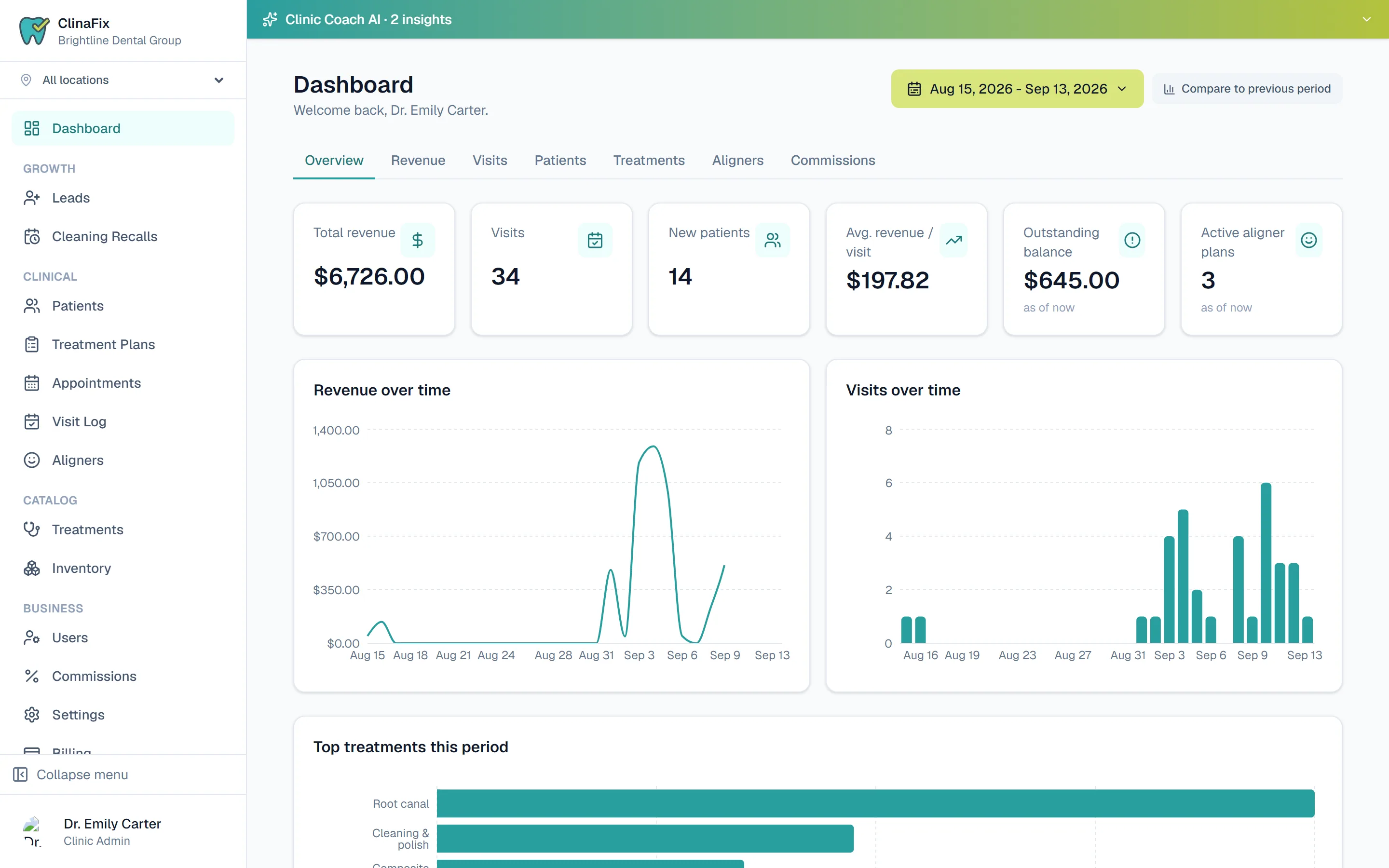Click the Settings gear icon
The width and height of the screenshot is (1389, 868).
point(31,715)
